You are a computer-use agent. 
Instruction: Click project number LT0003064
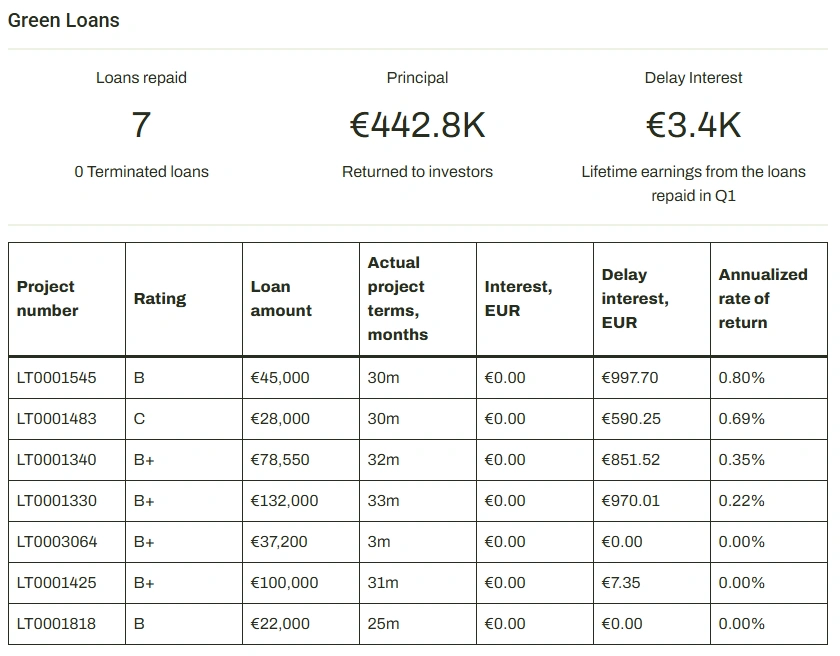pos(57,542)
